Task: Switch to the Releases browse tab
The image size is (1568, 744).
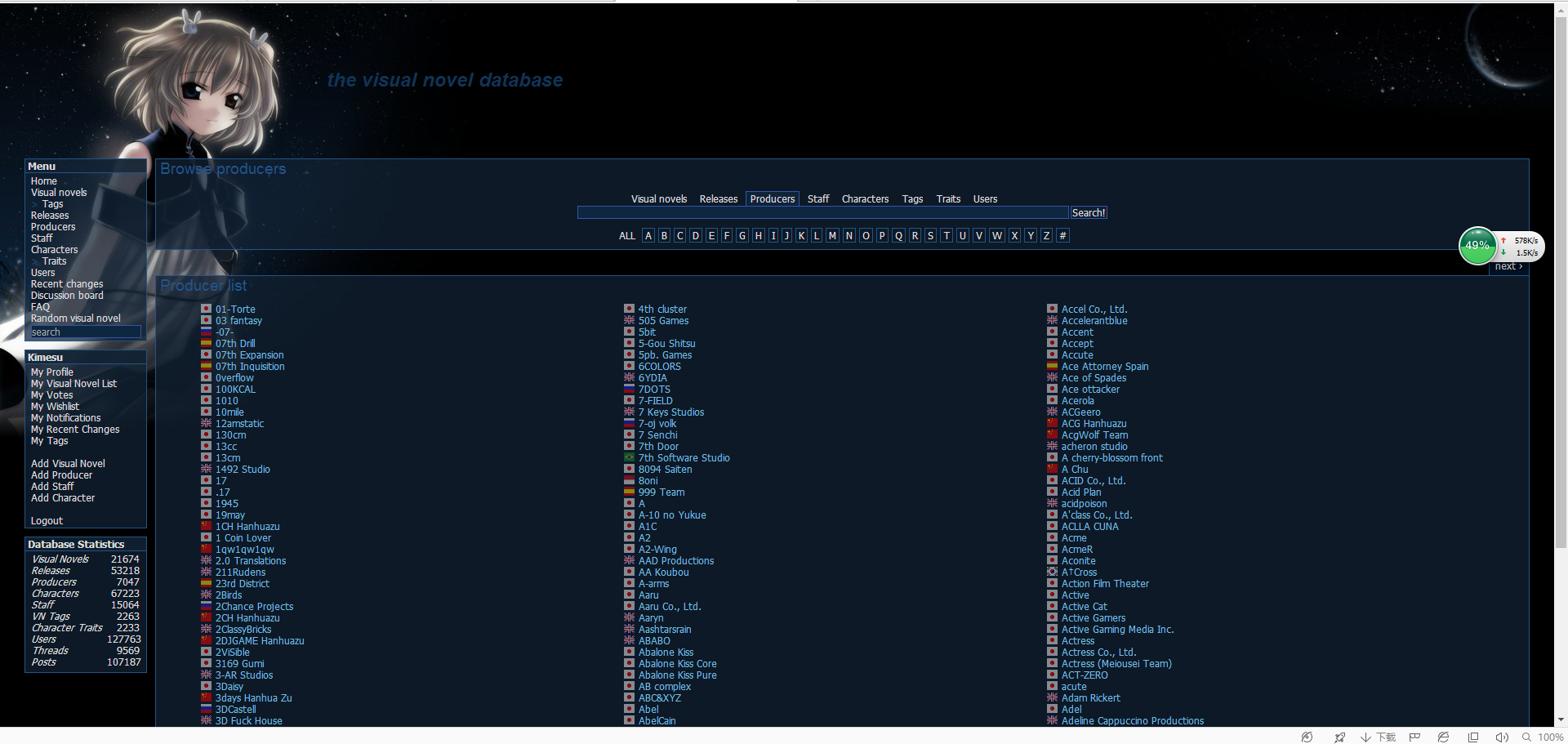Action: click(x=718, y=198)
